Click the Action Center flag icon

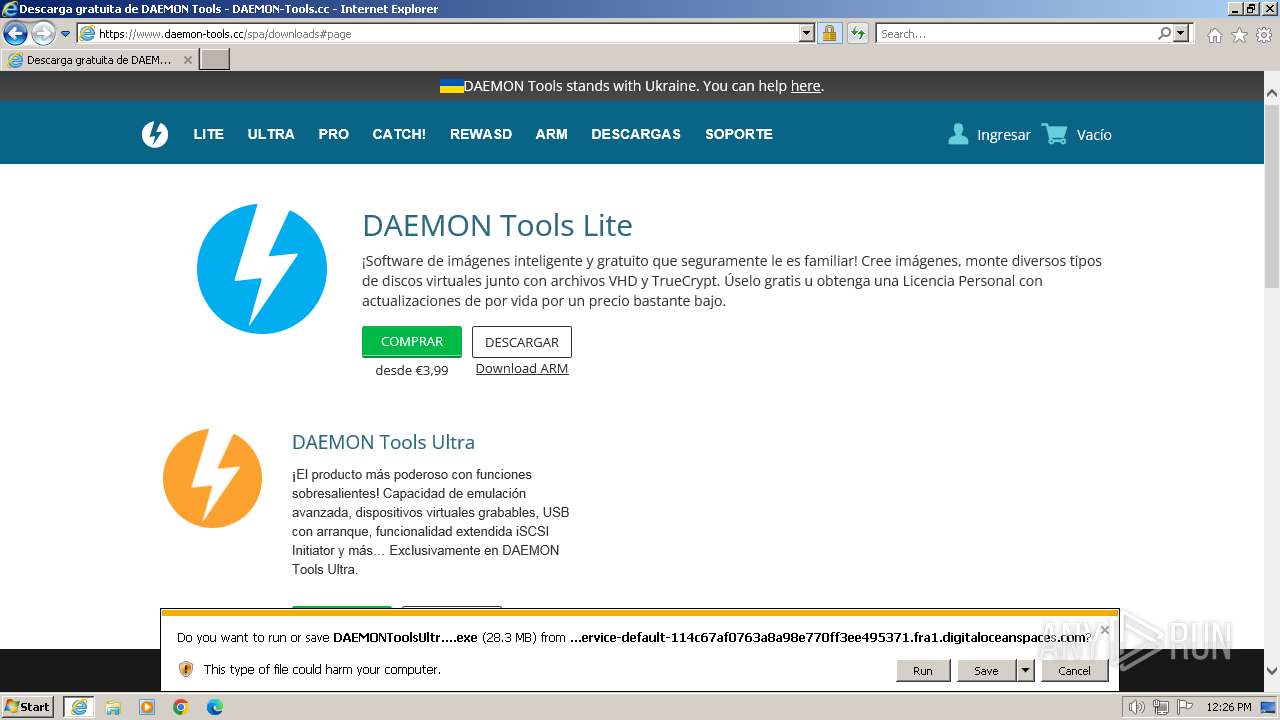pyautogui.click(x=1184, y=707)
